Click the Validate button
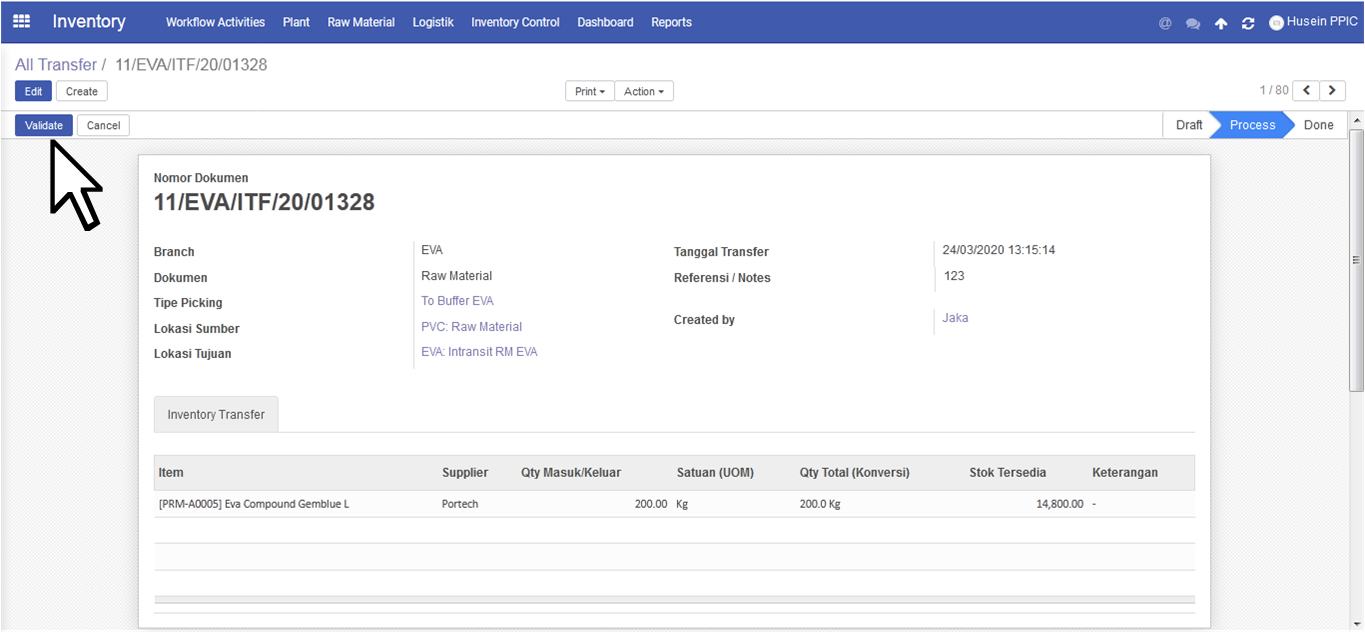This screenshot has height=632, width=1365. point(44,125)
